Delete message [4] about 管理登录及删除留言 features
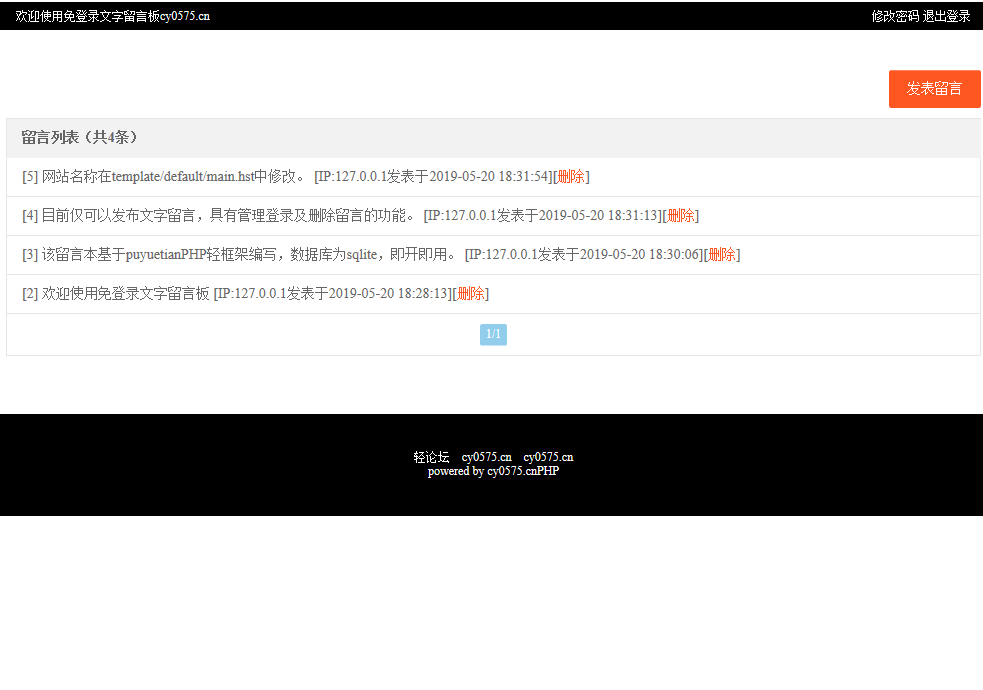The width and height of the screenshot is (983, 690). point(680,215)
